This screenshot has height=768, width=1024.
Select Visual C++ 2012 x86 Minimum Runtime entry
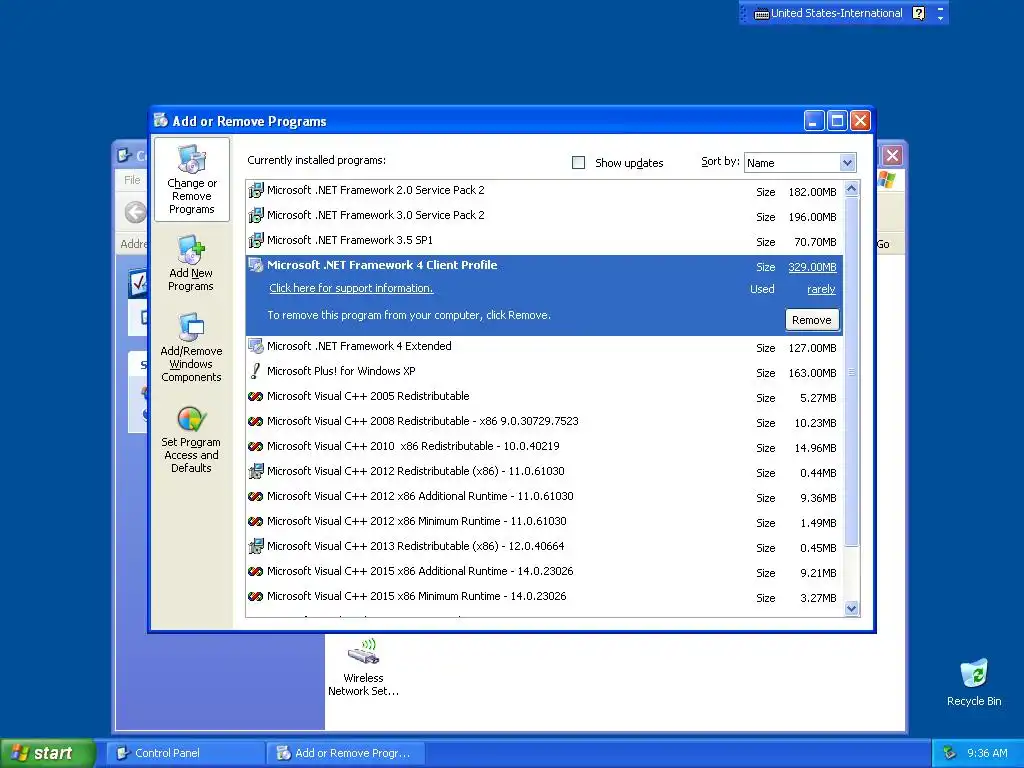tap(545, 522)
